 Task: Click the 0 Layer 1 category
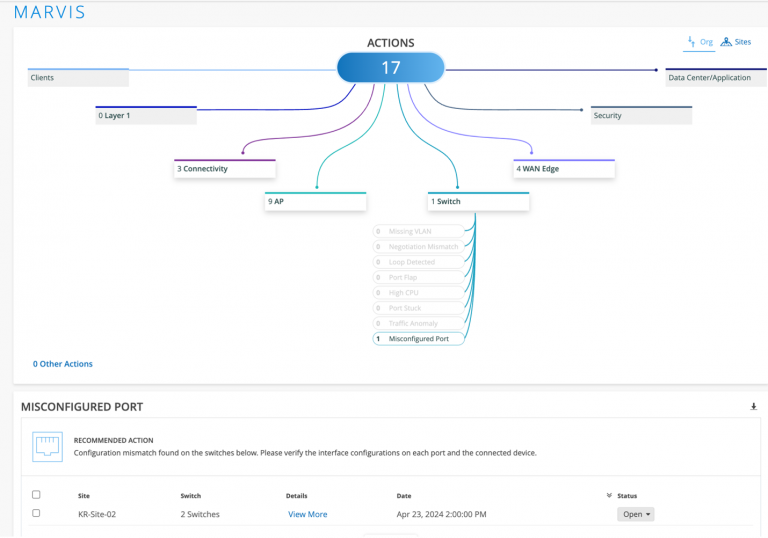coord(146,115)
